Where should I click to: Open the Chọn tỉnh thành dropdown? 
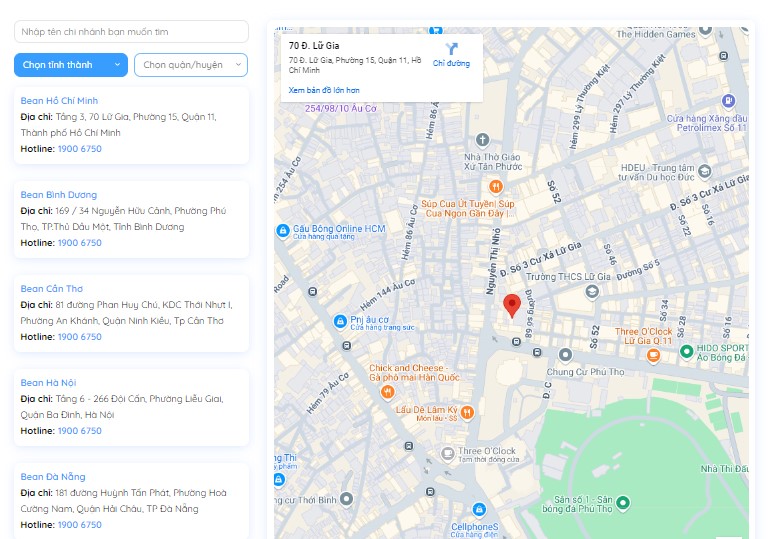(x=71, y=65)
